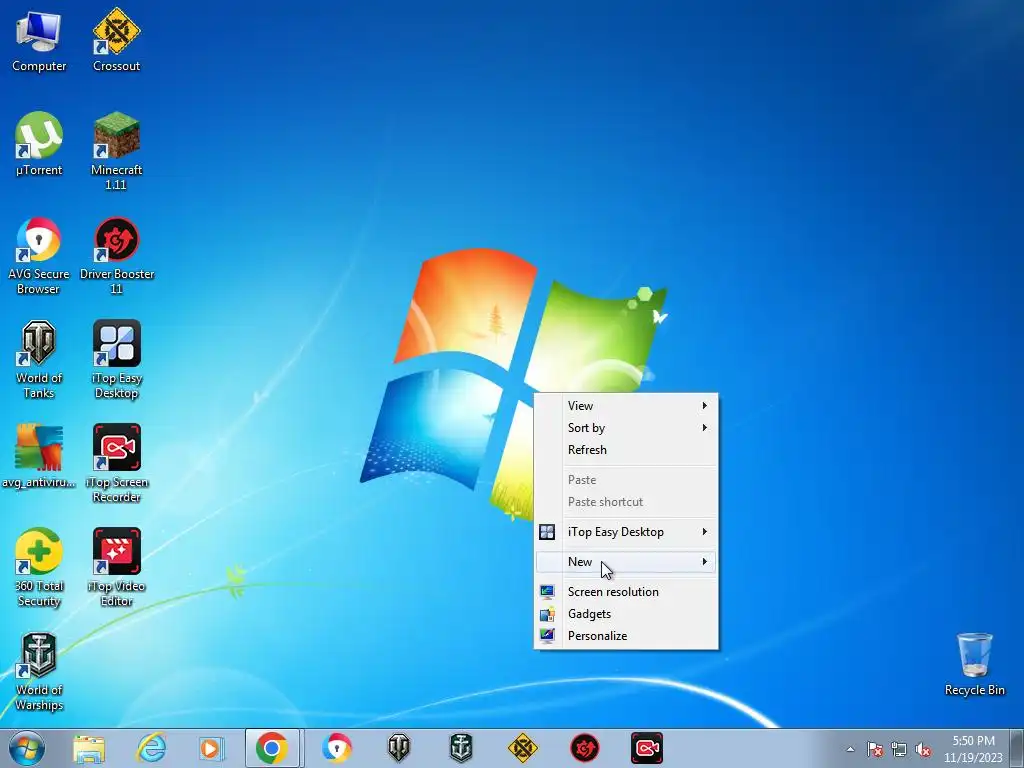Select the Driver Booster 11 desktop shortcut
This screenshot has width=1024, height=768.
point(116,256)
